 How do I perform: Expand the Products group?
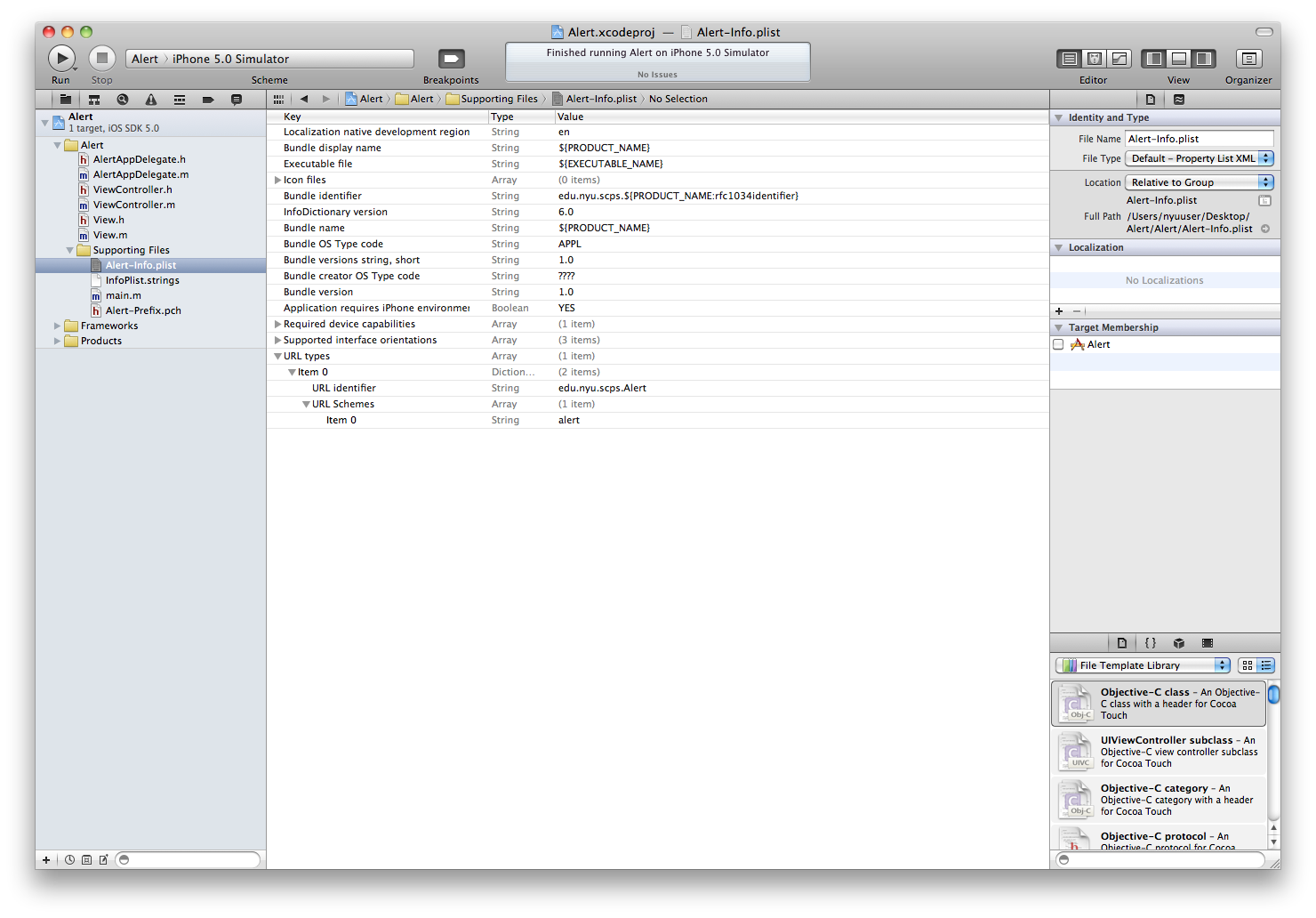(58, 341)
